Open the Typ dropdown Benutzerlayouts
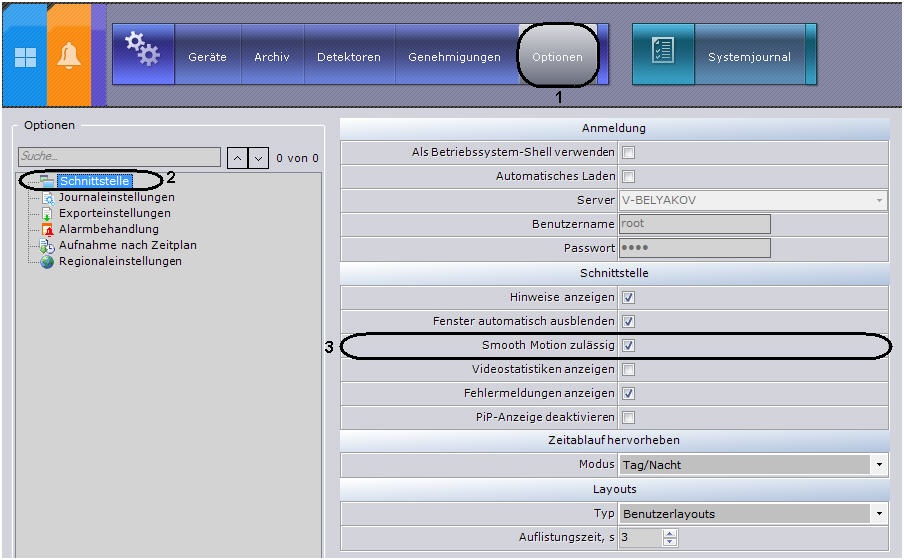The height and width of the screenshot is (560, 904). tap(753, 513)
